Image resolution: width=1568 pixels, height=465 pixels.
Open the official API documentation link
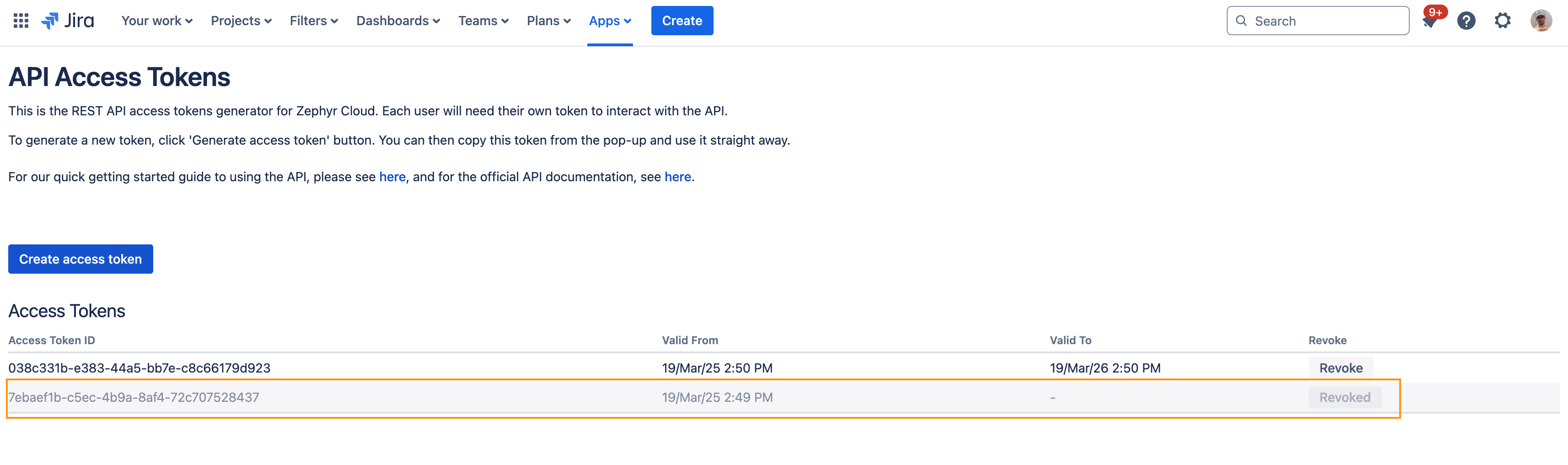point(677,177)
